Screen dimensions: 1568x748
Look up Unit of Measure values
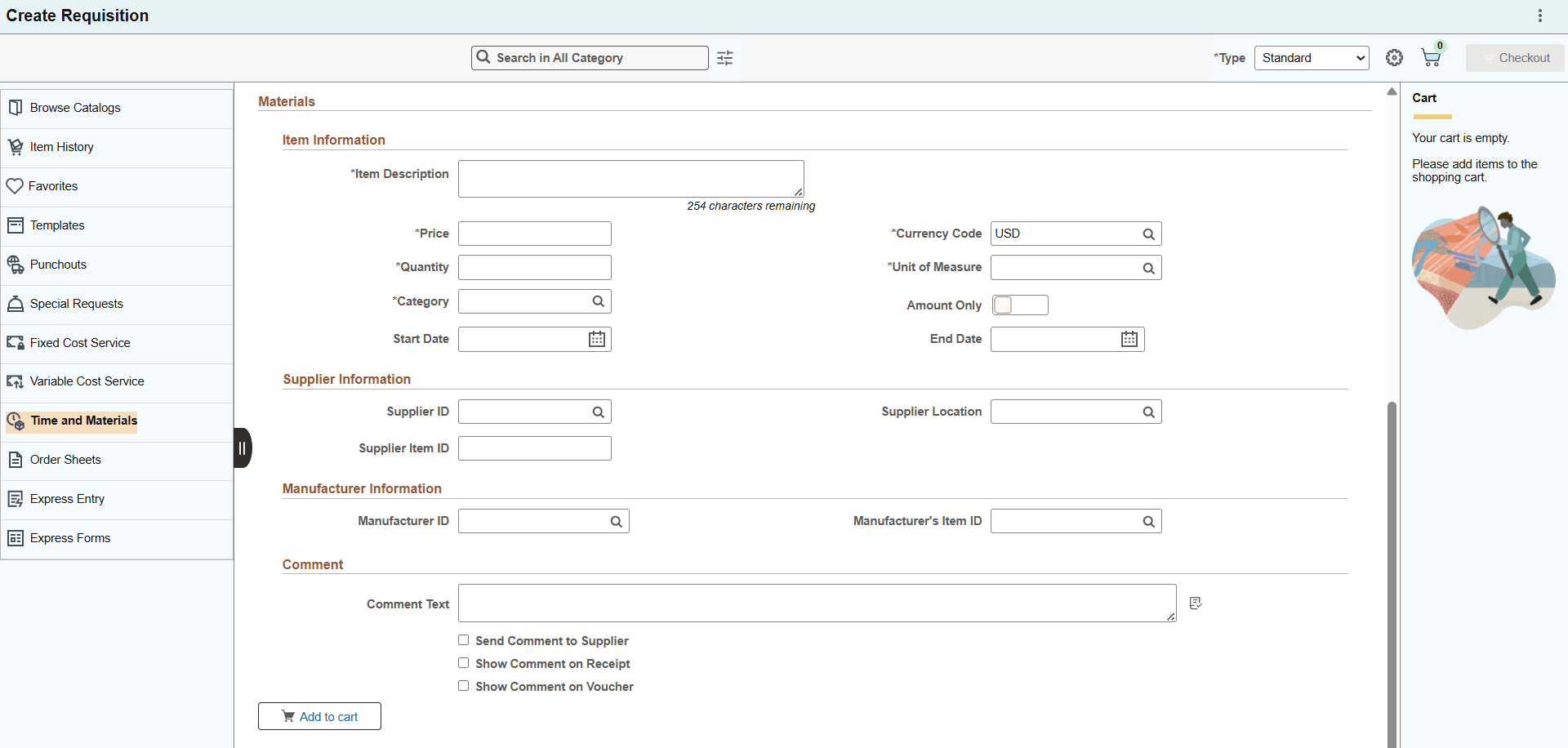(1148, 269)
